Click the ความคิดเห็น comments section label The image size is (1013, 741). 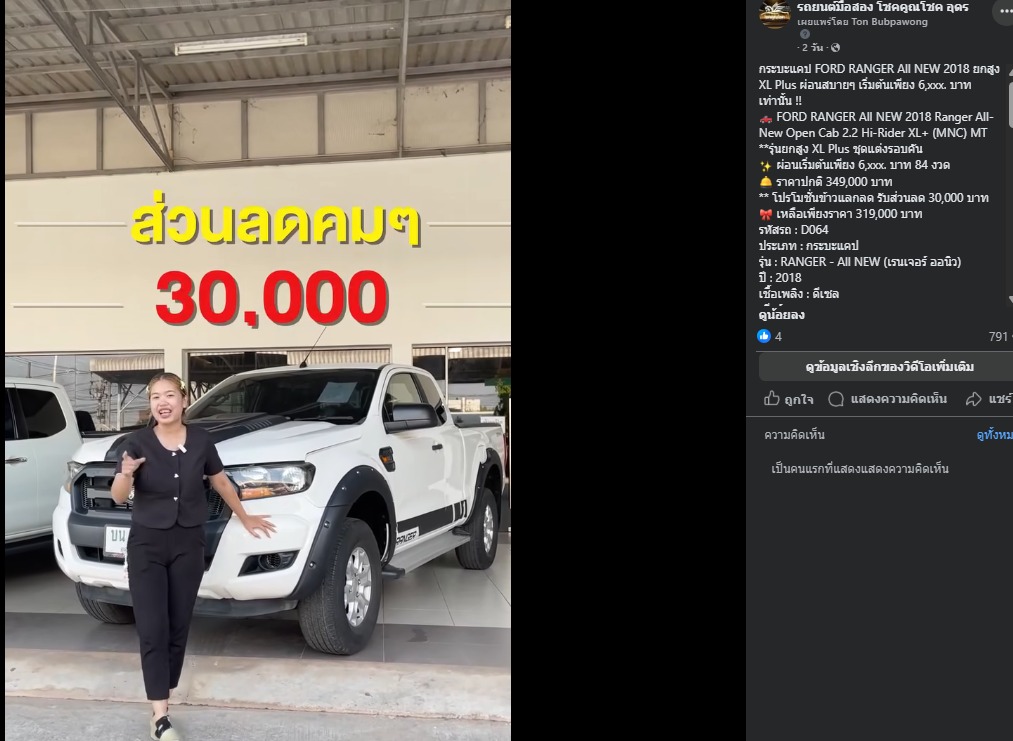point(794,435)
